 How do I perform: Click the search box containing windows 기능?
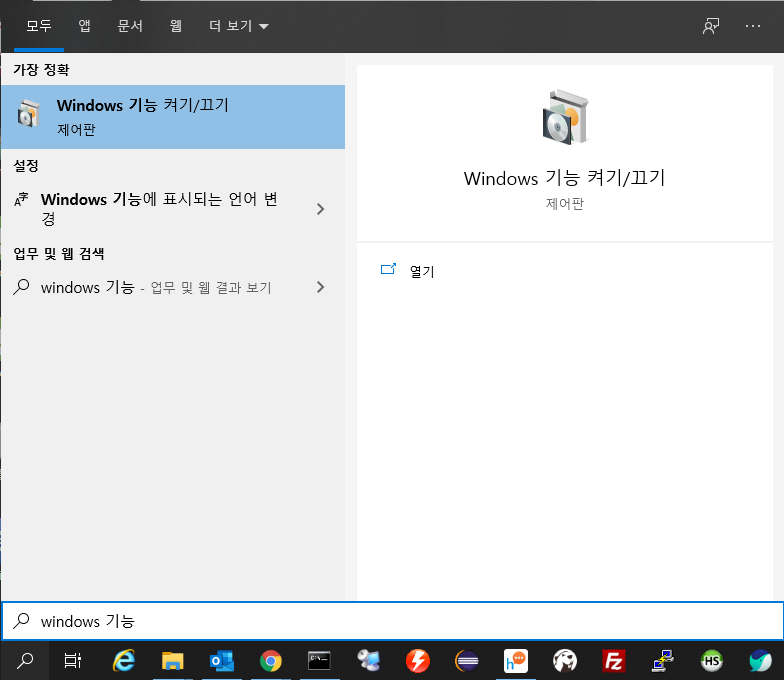pyautogui.click(x=392, y=621)
